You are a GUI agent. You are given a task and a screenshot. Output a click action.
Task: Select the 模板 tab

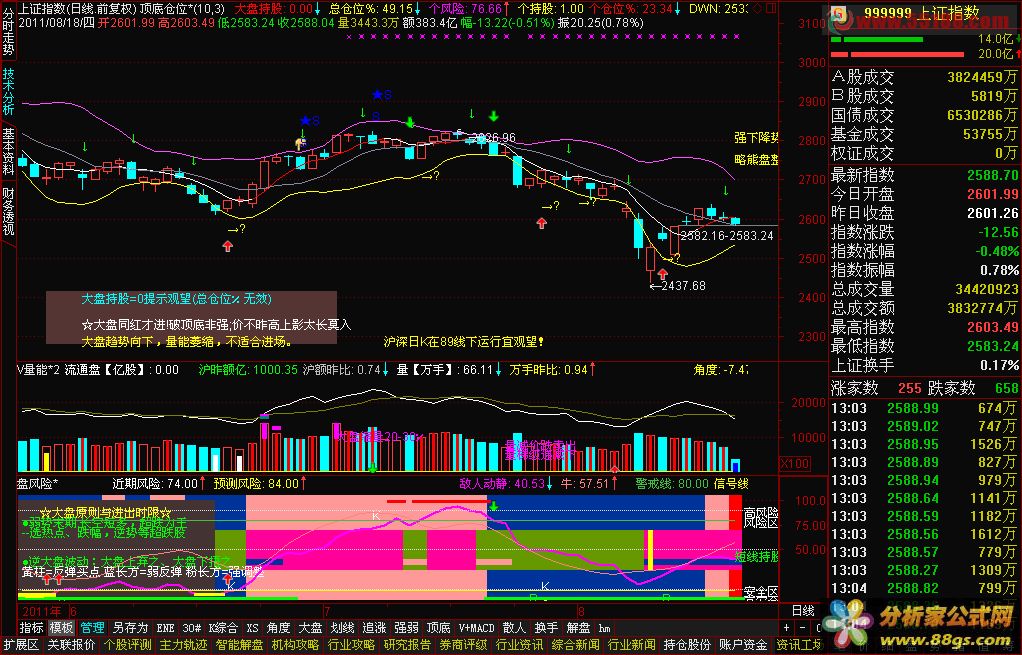tap(61, 628)
